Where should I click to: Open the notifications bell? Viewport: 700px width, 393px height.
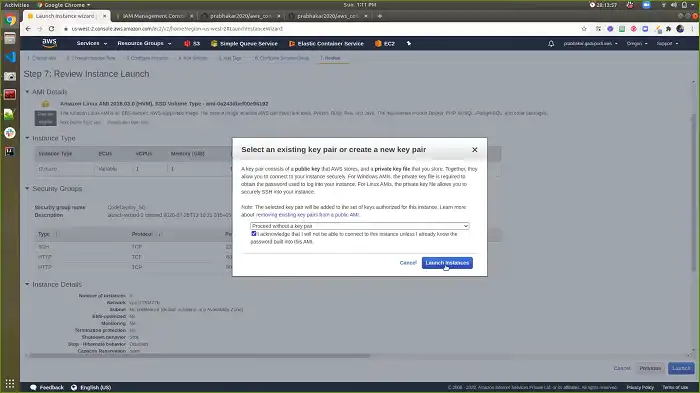(551, 43)
